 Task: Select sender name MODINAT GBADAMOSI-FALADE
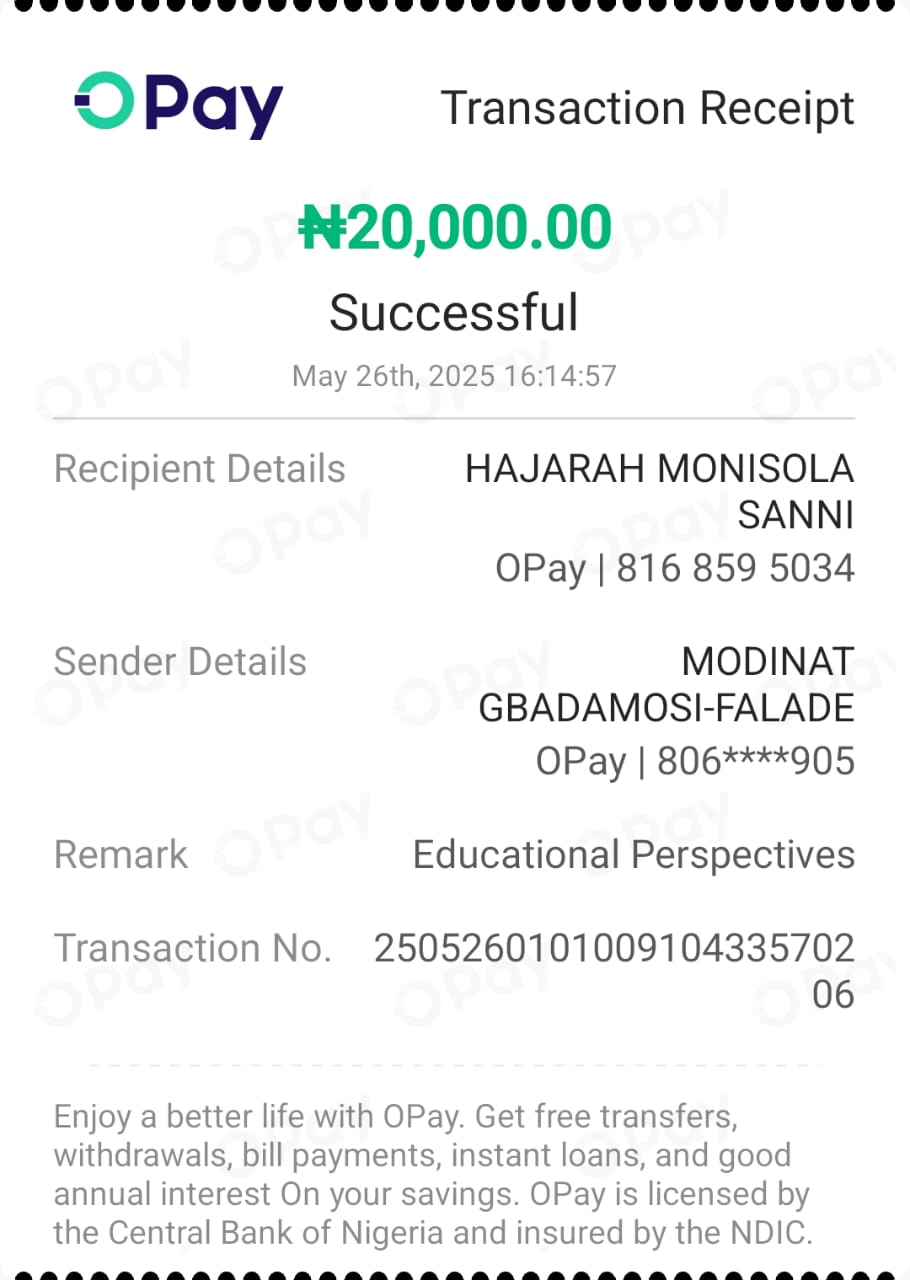pyautogui.click(x=667, y=685)
